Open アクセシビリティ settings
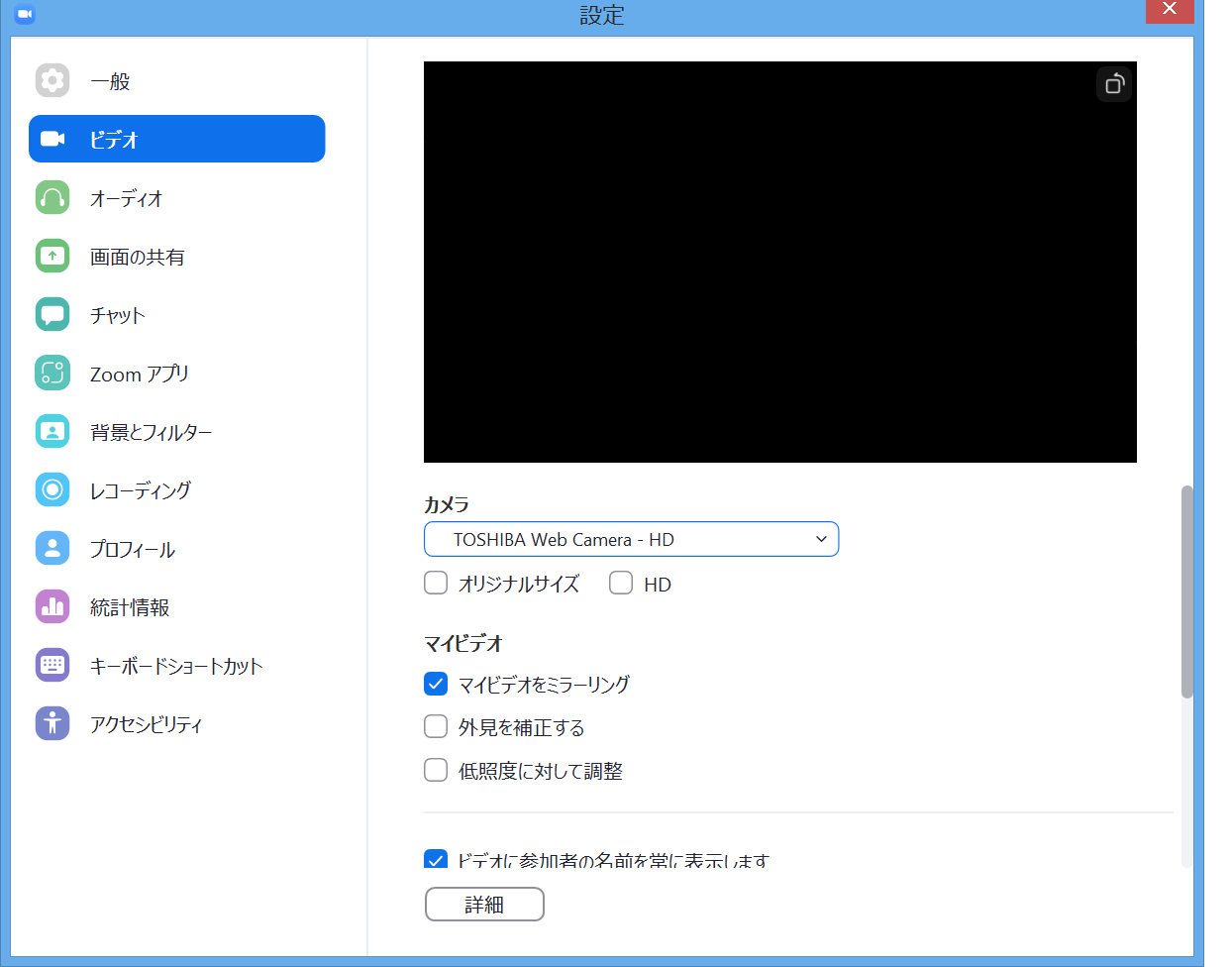Screen dimensions: 1232x967 tap(176, 723)
